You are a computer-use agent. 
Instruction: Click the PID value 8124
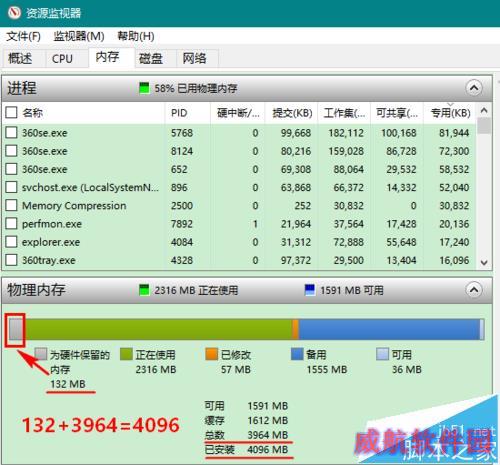pos(182,151)
